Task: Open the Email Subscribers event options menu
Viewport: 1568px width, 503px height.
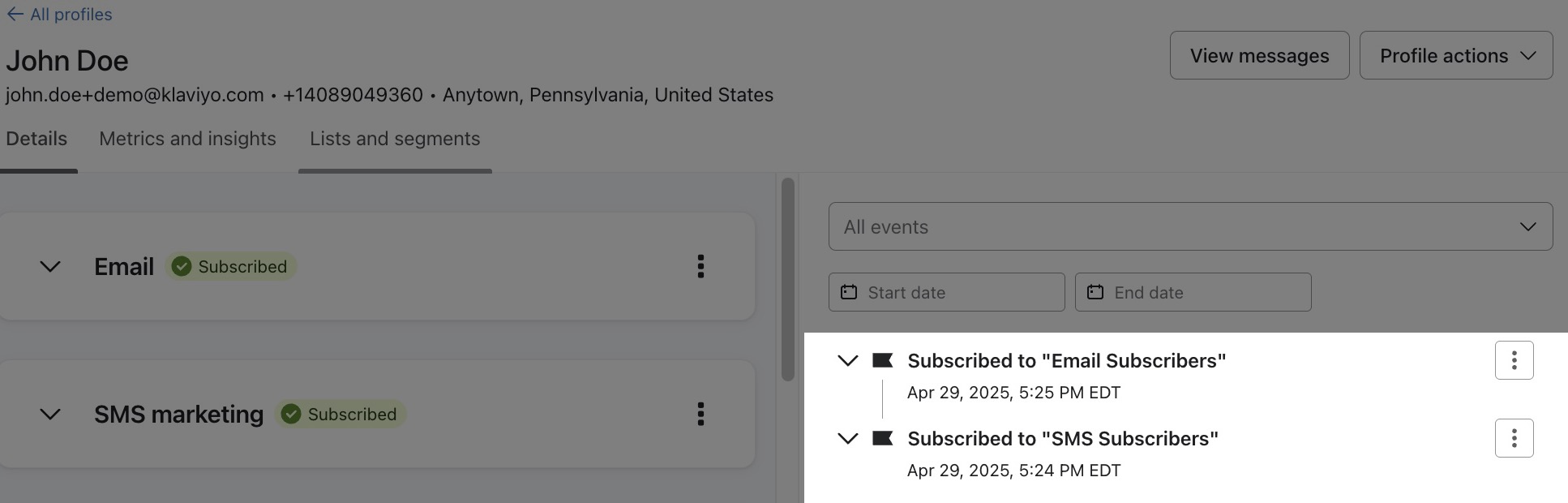Action: pyautogui.click(x=1514, y=359)
